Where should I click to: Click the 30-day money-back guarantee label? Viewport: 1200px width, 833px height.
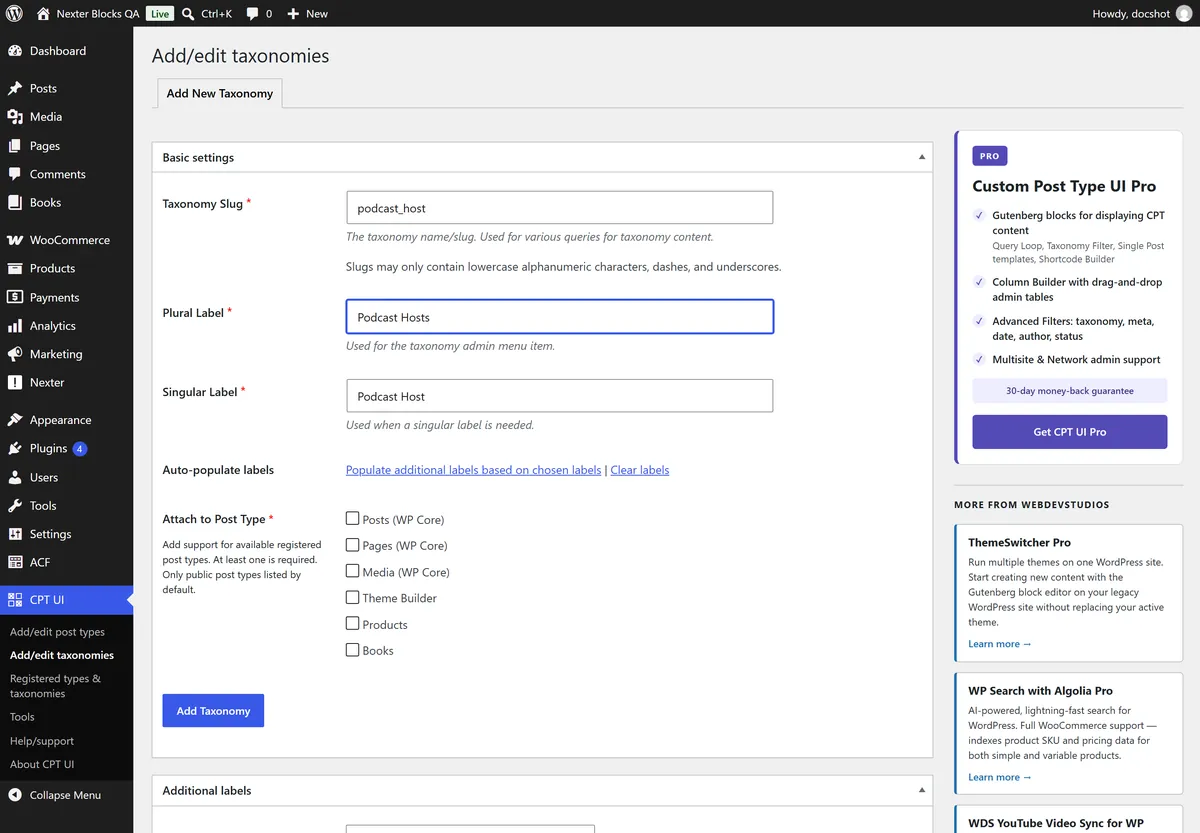[x=1070, y=391]
